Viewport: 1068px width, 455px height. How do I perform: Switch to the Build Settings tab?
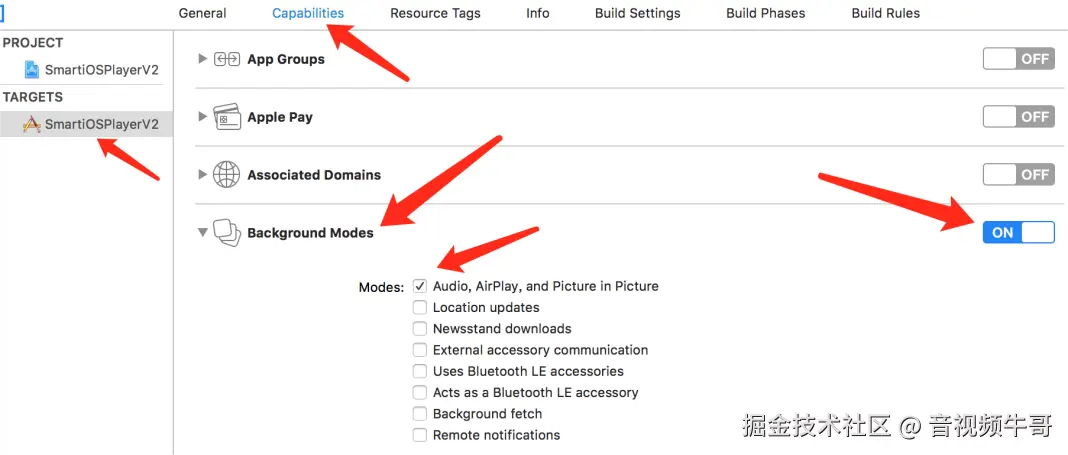(637, 13)
